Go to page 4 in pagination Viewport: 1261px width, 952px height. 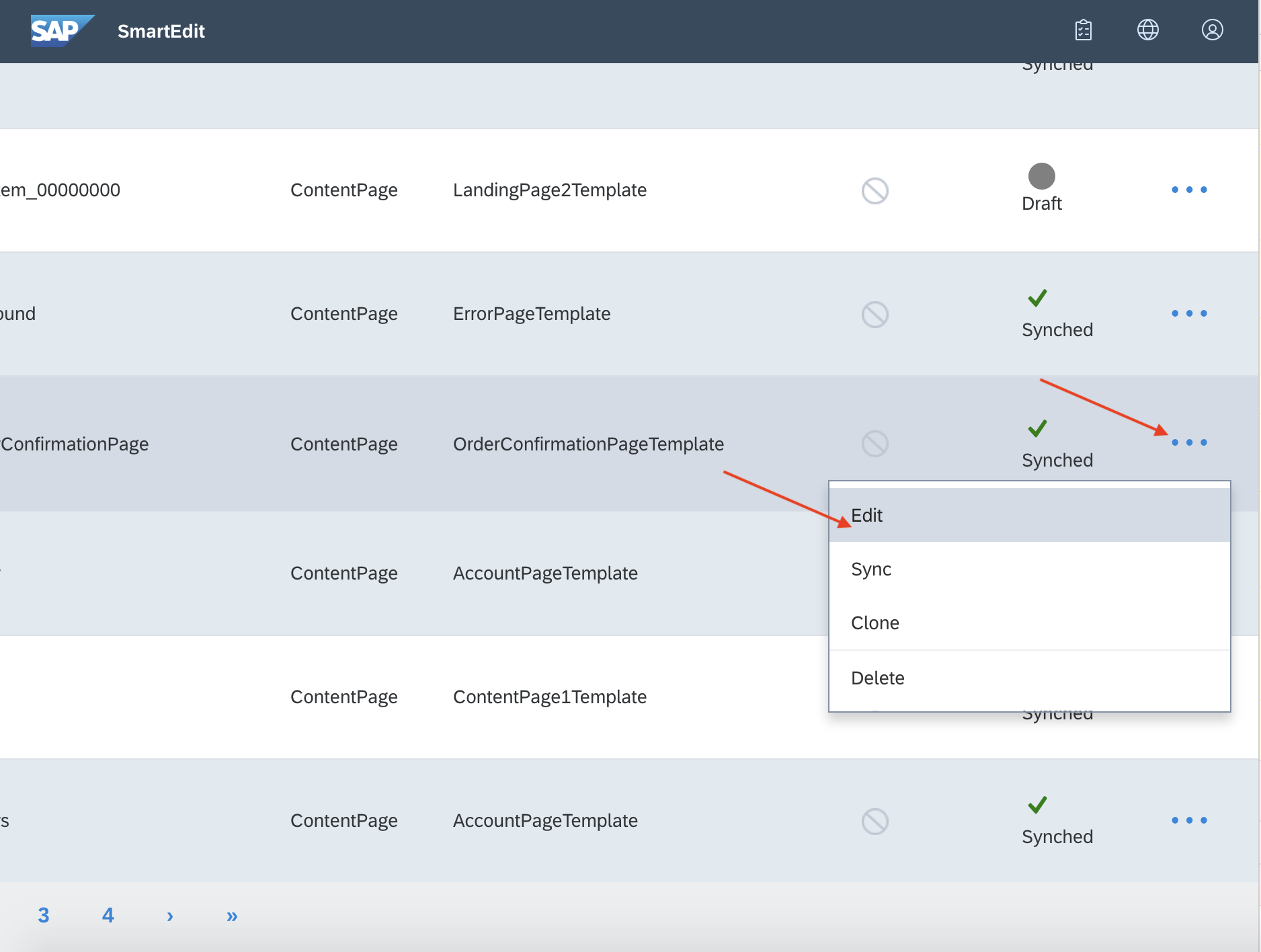coord(108,915)
